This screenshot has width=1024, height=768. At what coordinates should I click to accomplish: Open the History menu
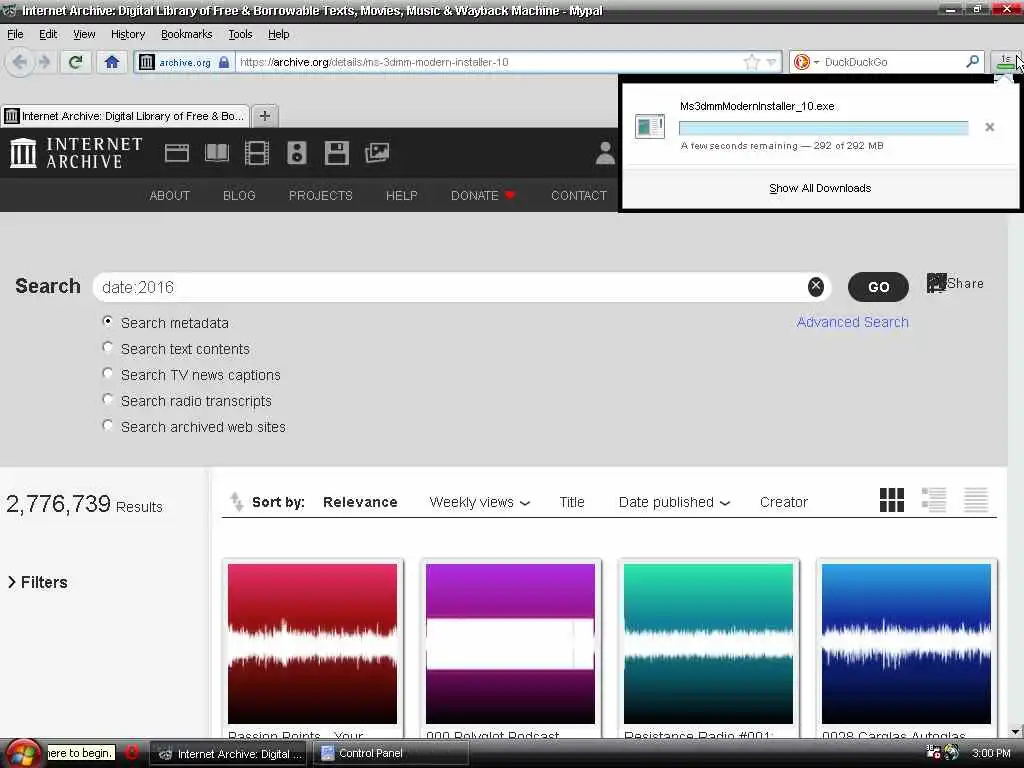(x=127, y=34)
